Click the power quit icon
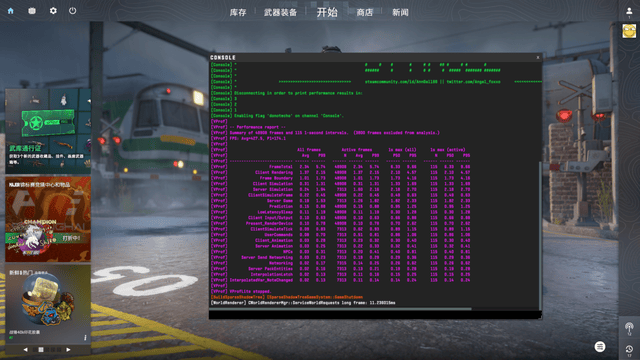Viewport: 640px width, 360px height. [73, 11]
